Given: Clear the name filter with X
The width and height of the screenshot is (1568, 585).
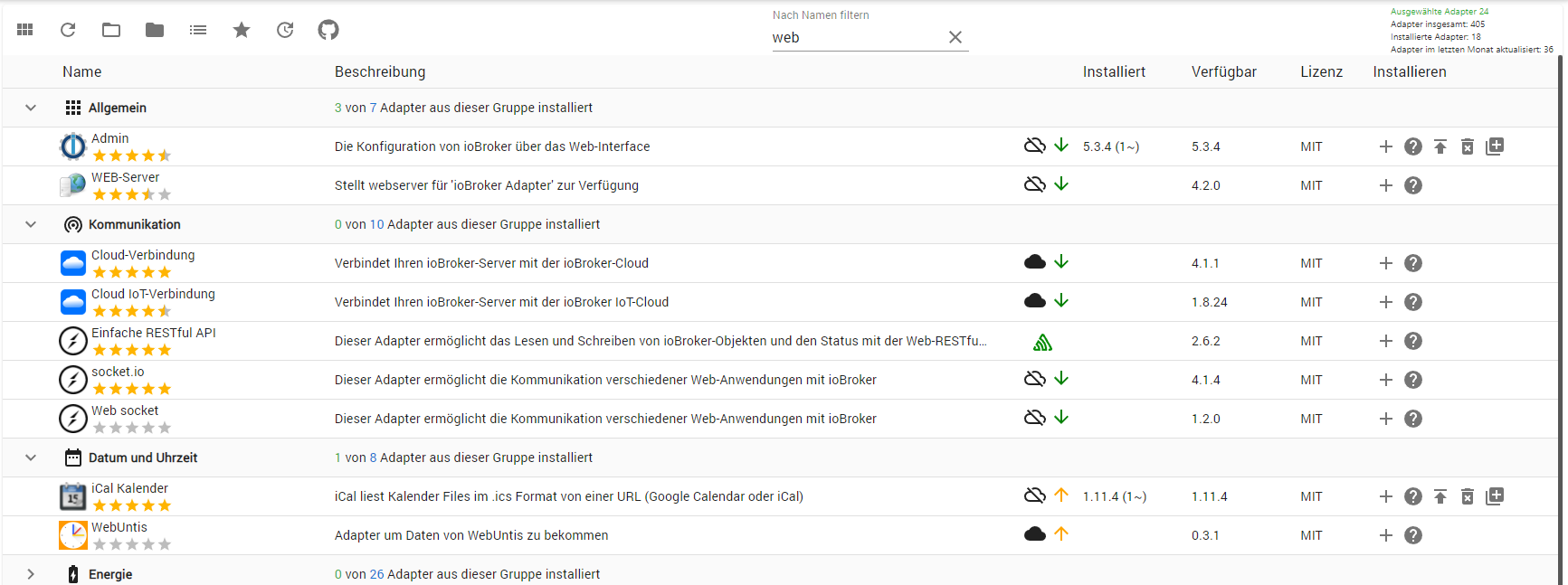Looking at the screenshot, I should (955, 37).
